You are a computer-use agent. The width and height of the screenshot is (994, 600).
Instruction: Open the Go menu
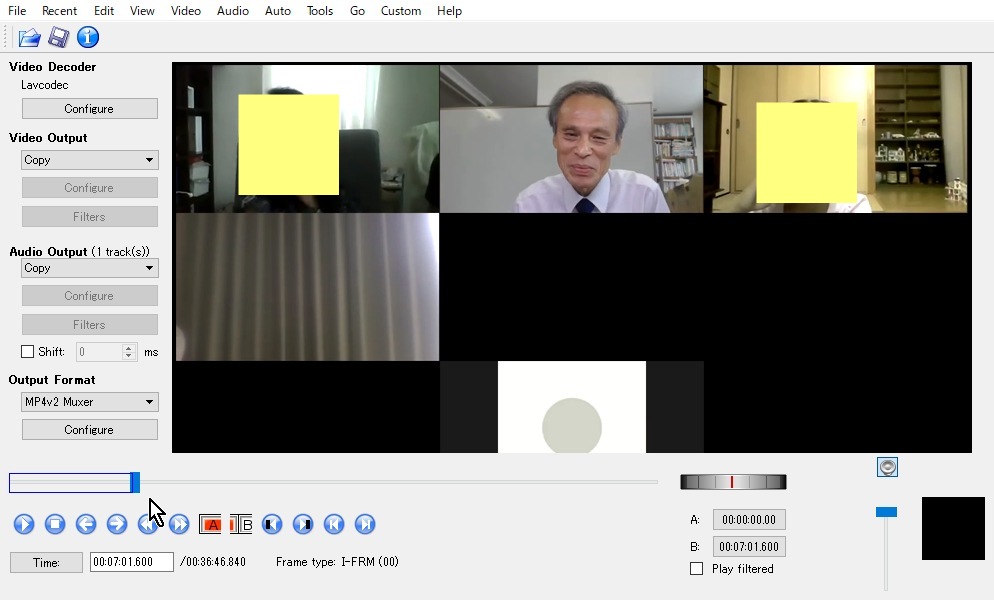coord(357,11)
